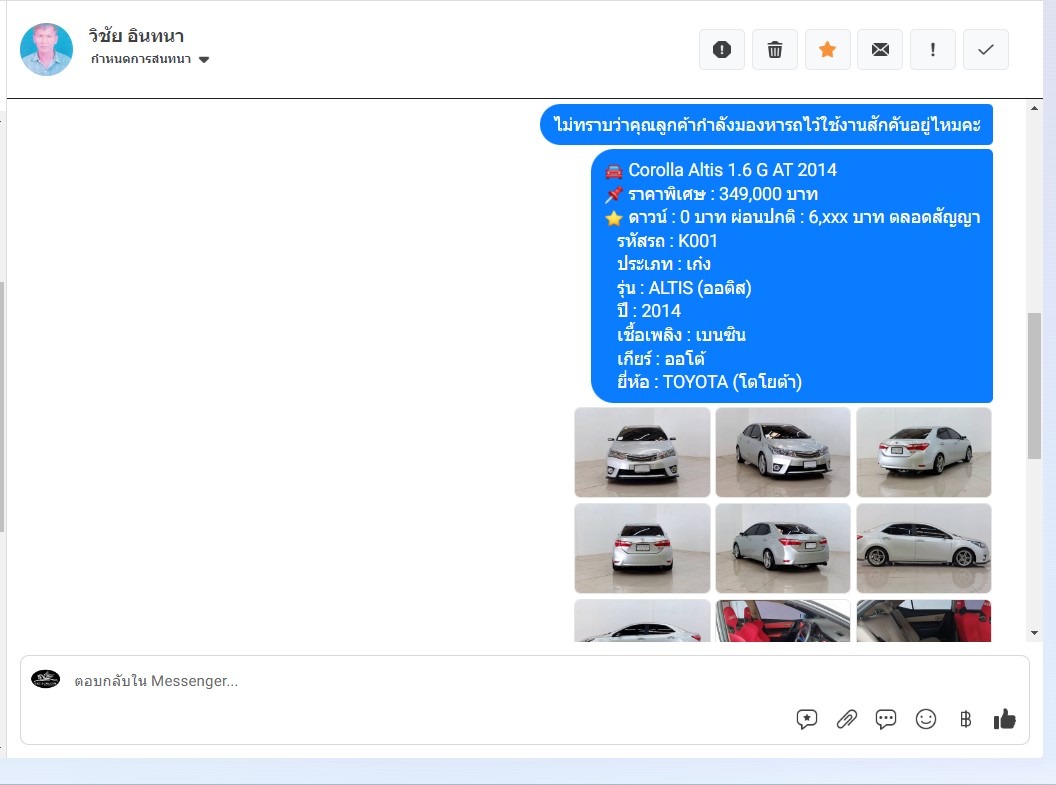1056x785 pixels.
Task: Request payment using the baht currency icon
Action: tap(965, 719)
